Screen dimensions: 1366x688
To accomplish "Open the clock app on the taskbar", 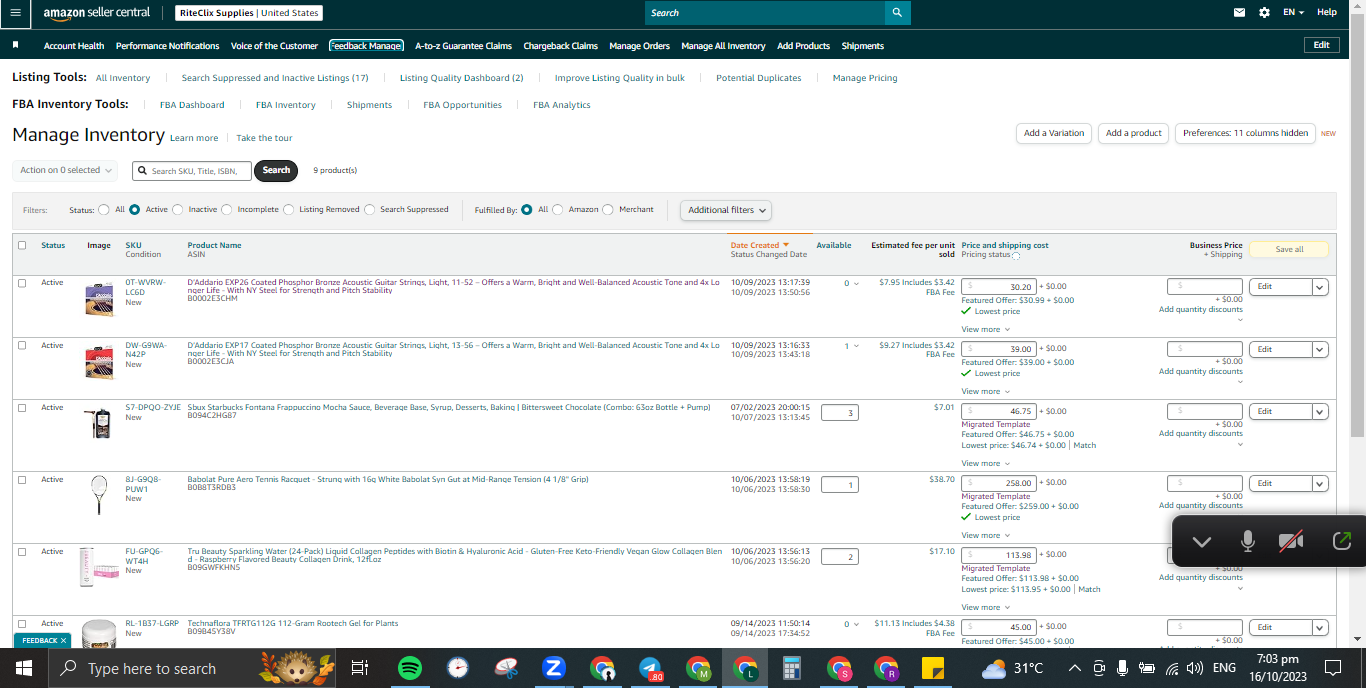I will pyautogui.click(x=457, y=668).
